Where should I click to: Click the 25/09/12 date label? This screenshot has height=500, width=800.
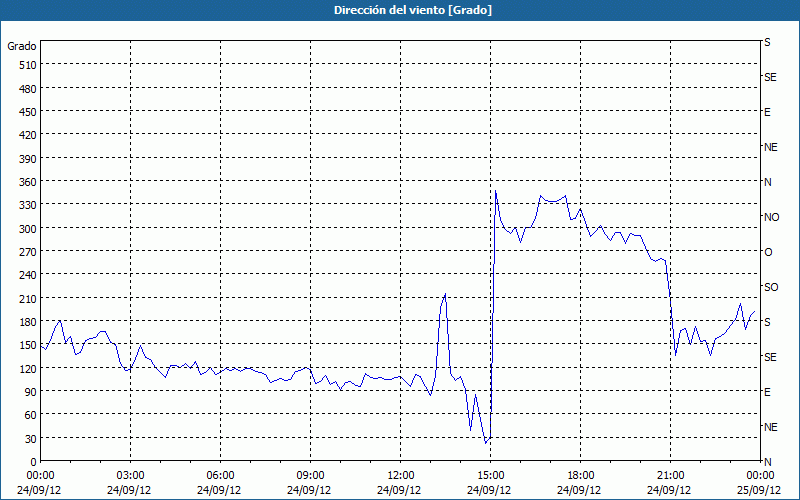tap(760, 490)
